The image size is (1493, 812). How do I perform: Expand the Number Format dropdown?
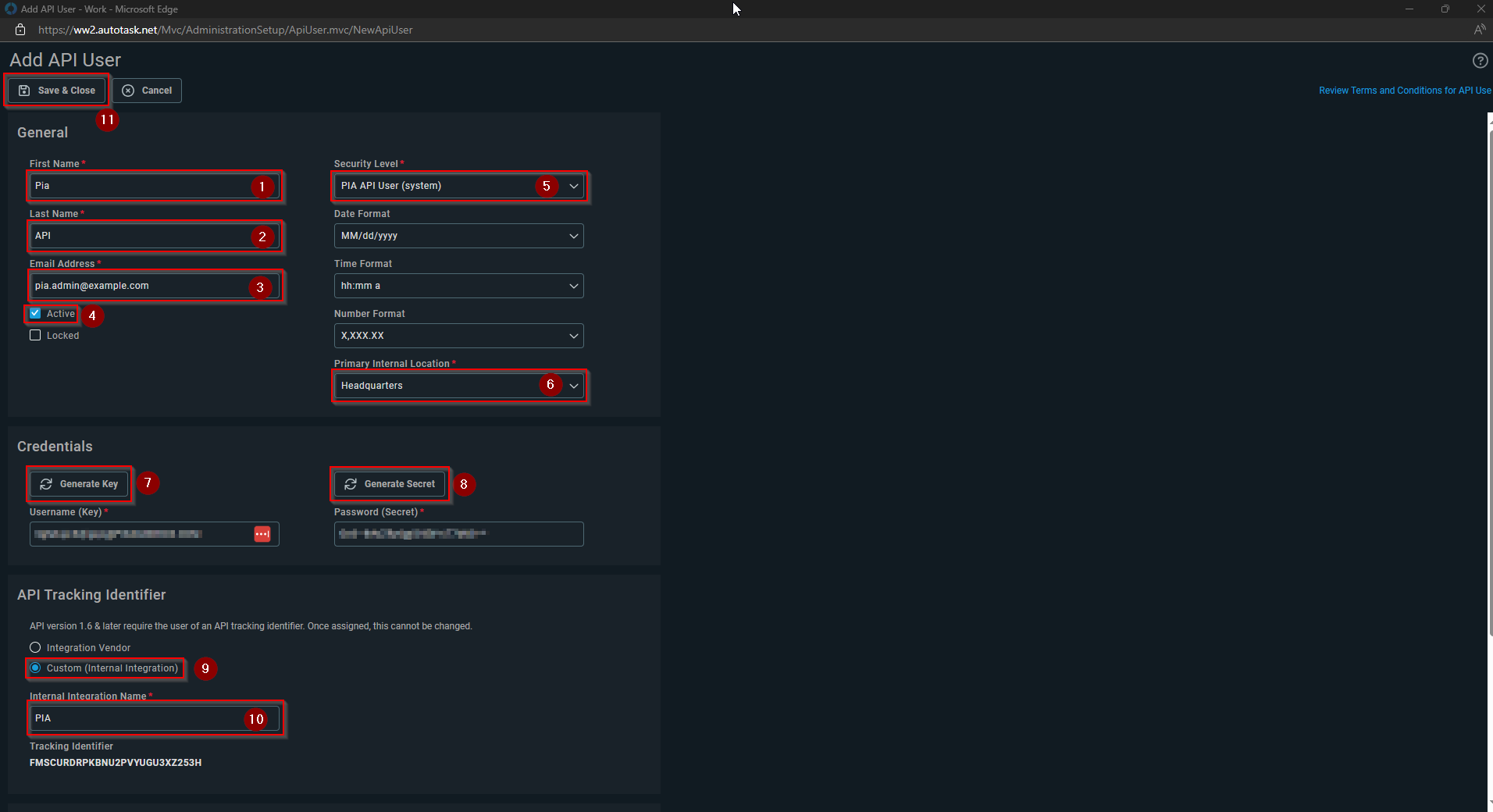[459, 336]
